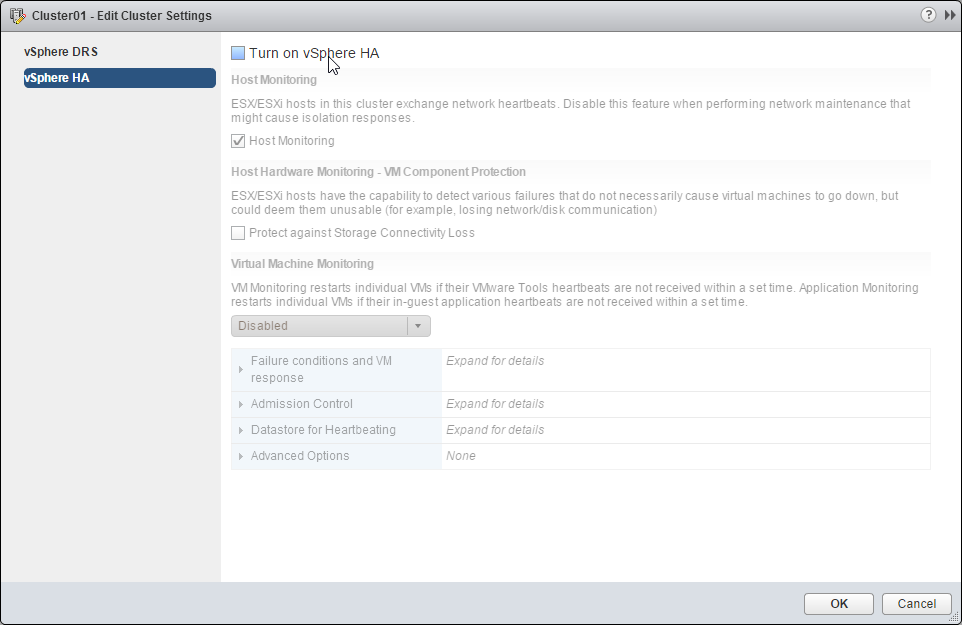Click Expand for details beside Datastore for Heartbeating
This screenshot has width=962, height=625.
point(495,430)
